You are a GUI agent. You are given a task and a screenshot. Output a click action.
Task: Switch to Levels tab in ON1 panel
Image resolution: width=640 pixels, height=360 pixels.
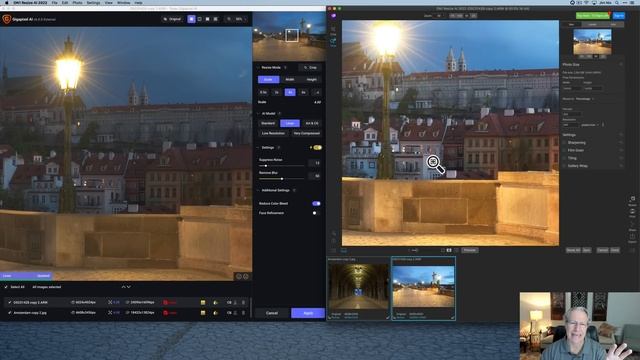[592, 24]
